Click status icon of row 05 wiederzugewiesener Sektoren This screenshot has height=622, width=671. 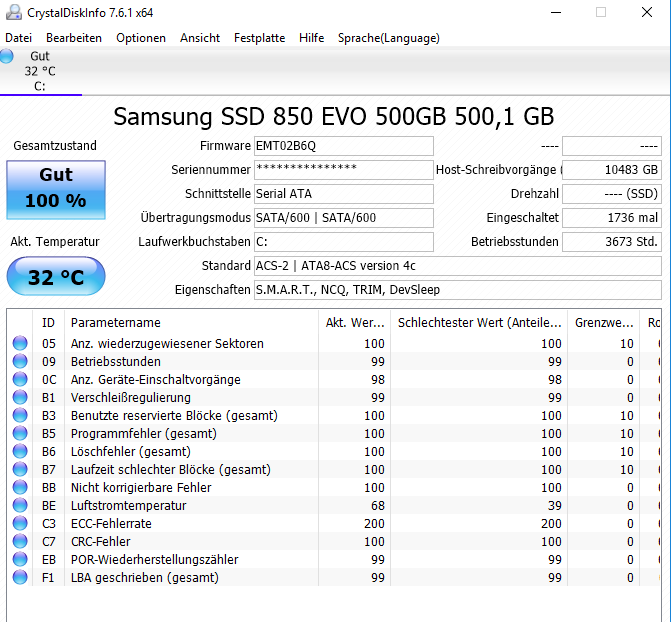(x=20, y=343)
